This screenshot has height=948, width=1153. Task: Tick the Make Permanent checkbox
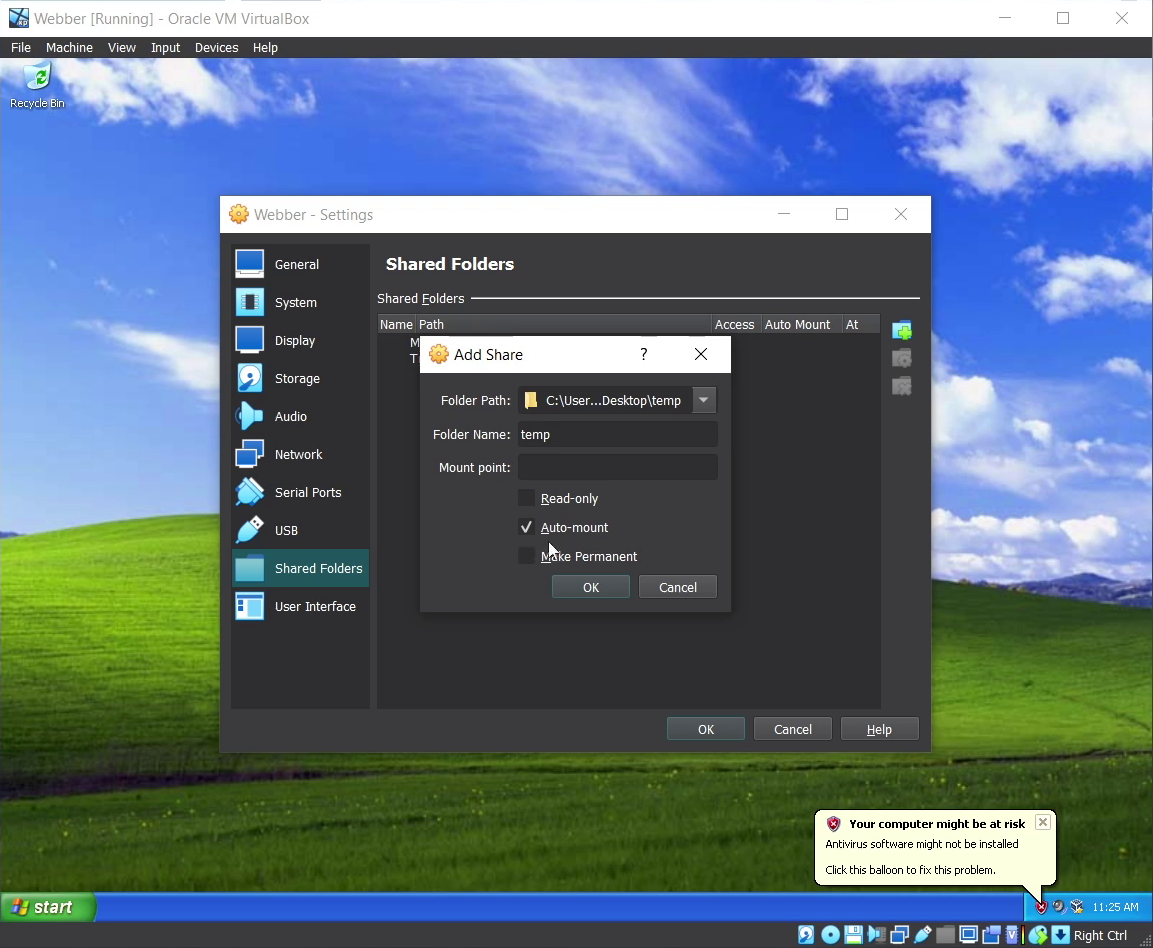[527, 556]
